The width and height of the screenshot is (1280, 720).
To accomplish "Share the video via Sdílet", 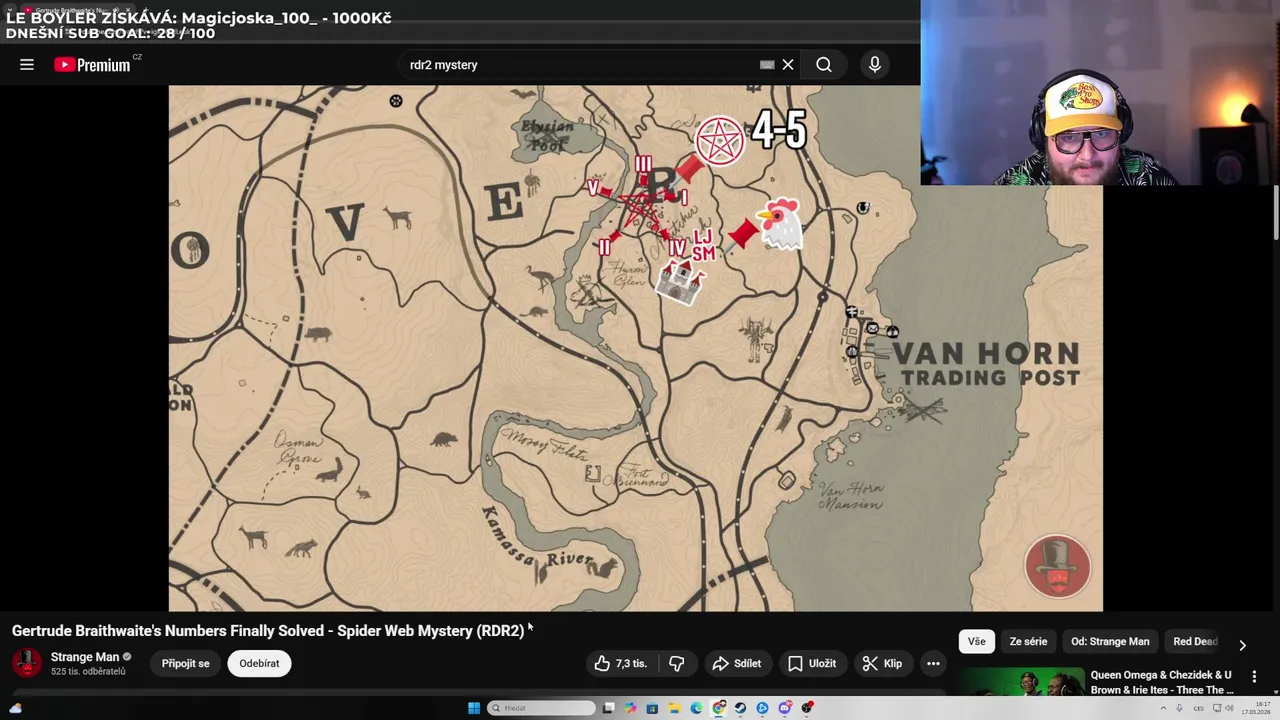I will (737, 663).
